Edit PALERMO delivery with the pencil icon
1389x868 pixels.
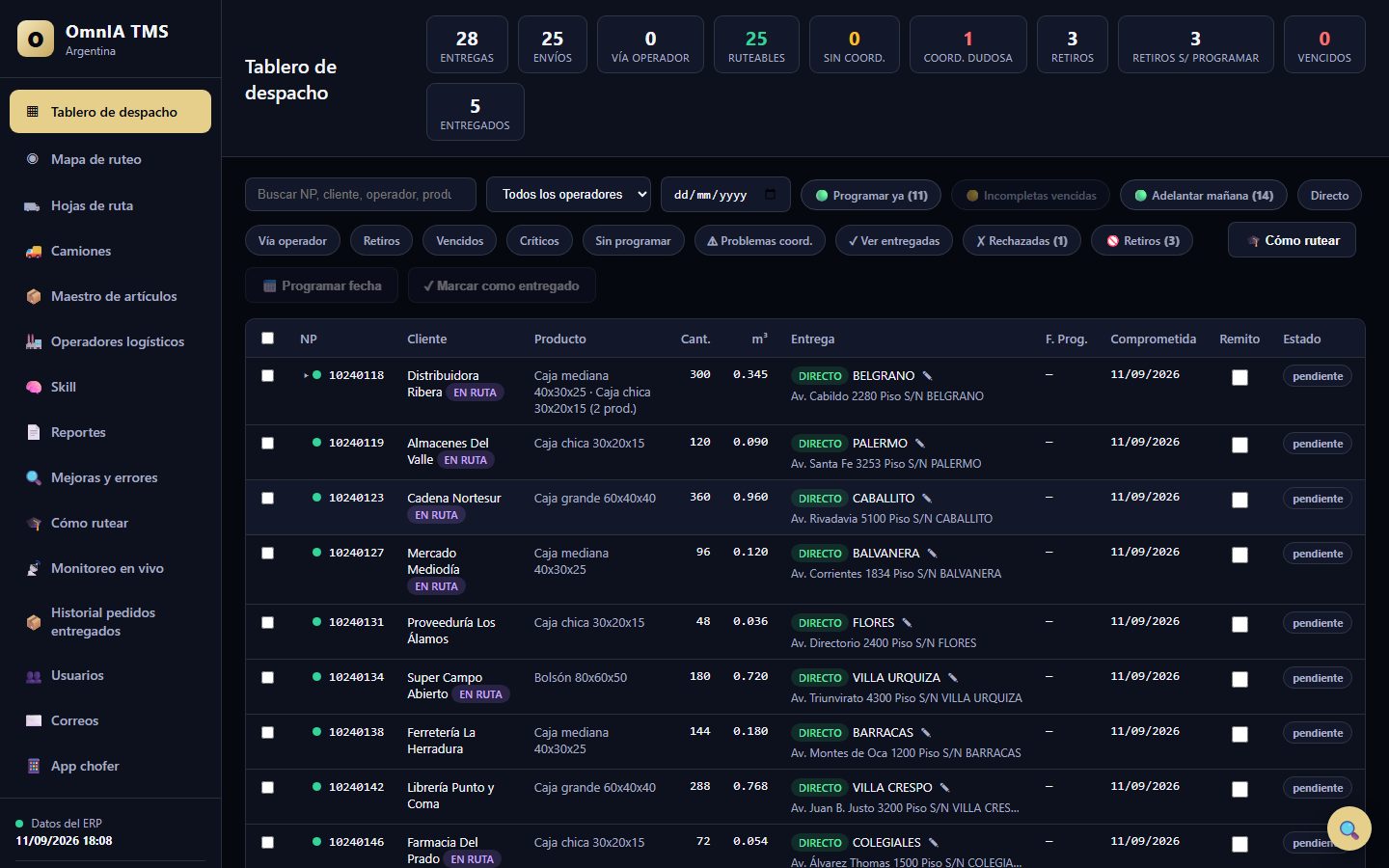point(920,444)
